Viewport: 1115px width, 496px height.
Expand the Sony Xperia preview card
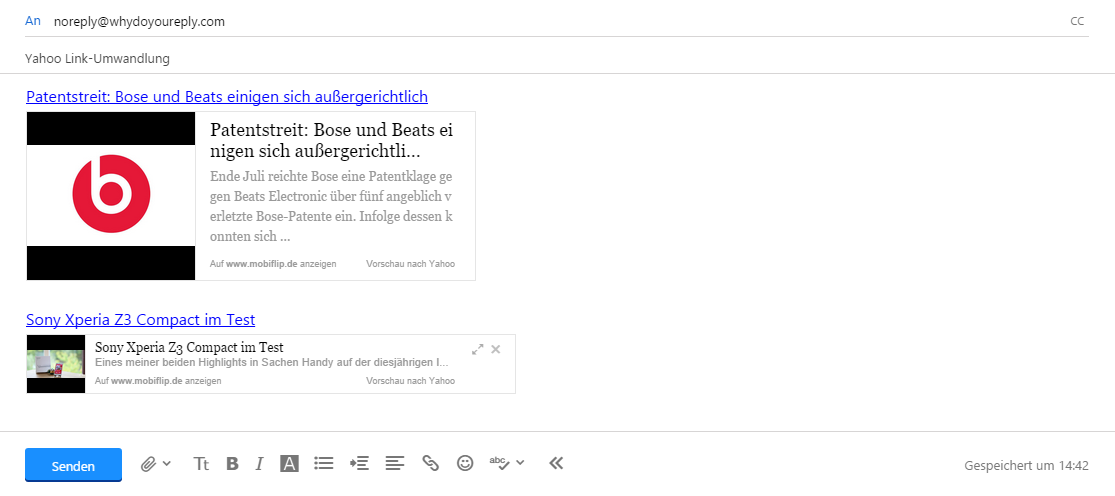478,349
